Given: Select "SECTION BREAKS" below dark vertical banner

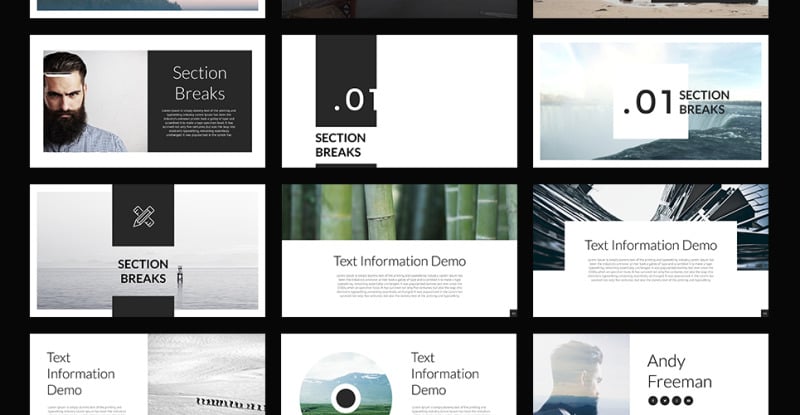Looking at the screenshot, I should point(340,145).
